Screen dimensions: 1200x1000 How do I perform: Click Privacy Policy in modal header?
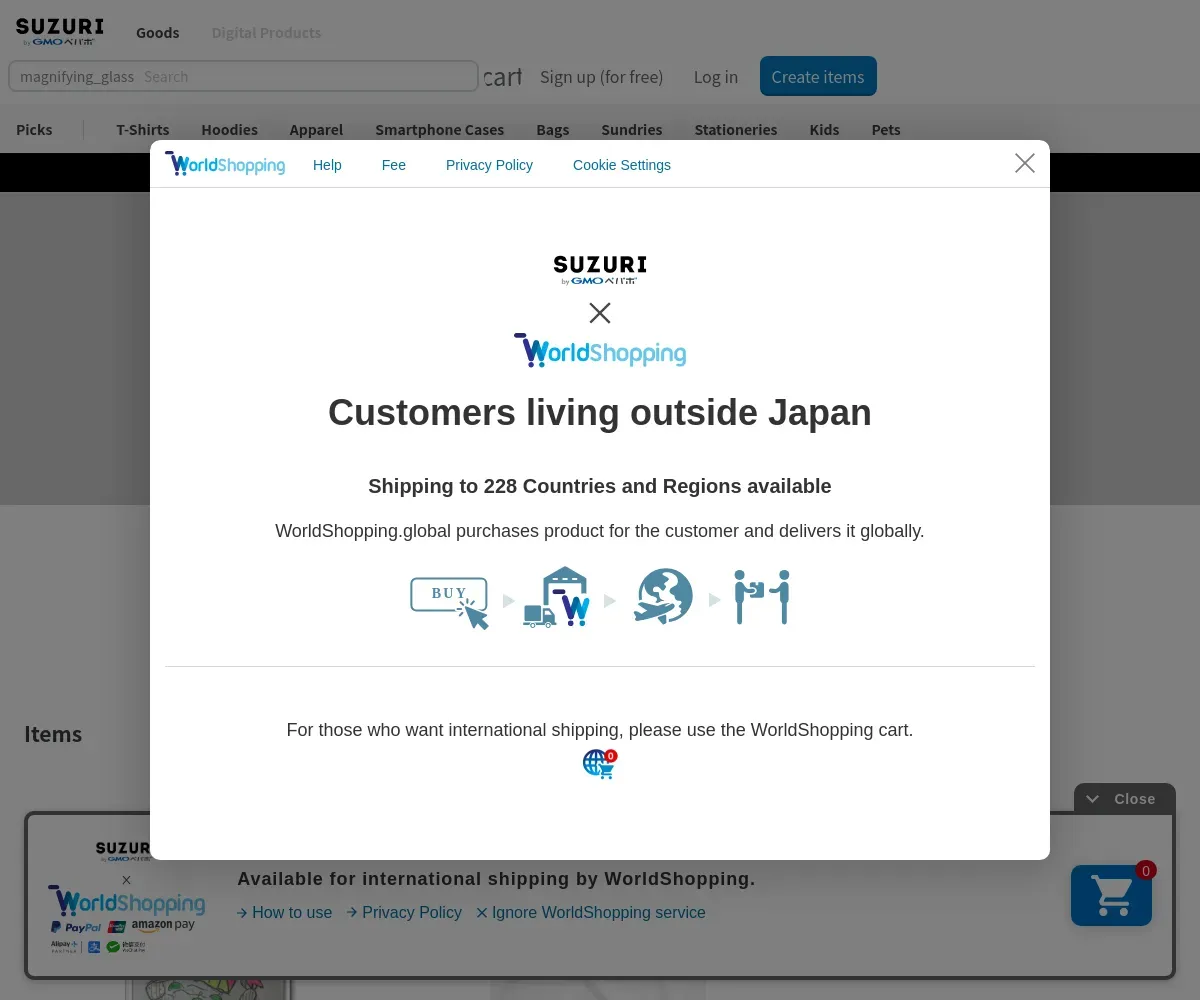pos(489,165)
